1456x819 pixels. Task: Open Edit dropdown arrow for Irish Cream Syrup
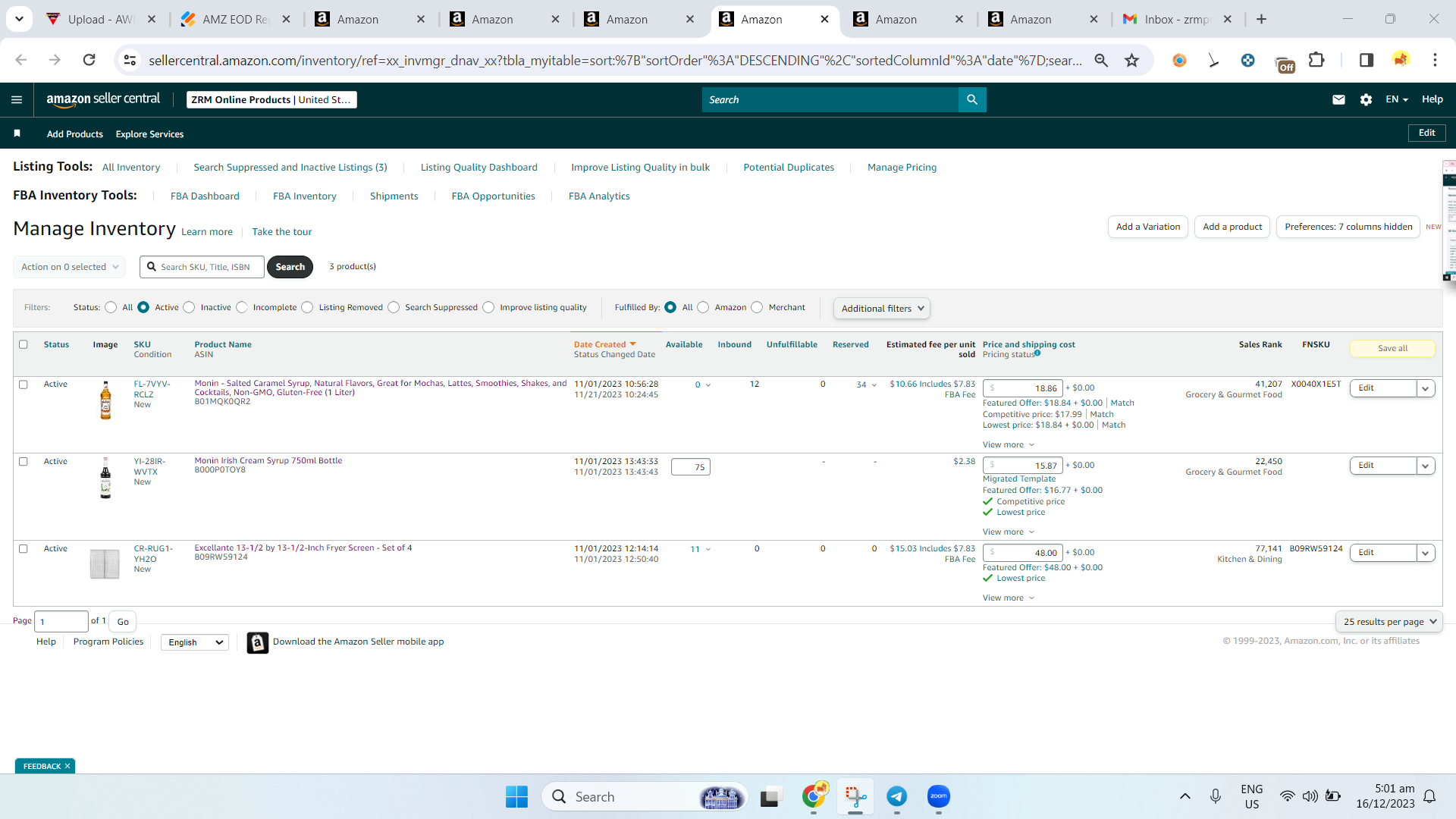tap(1426, 466)
